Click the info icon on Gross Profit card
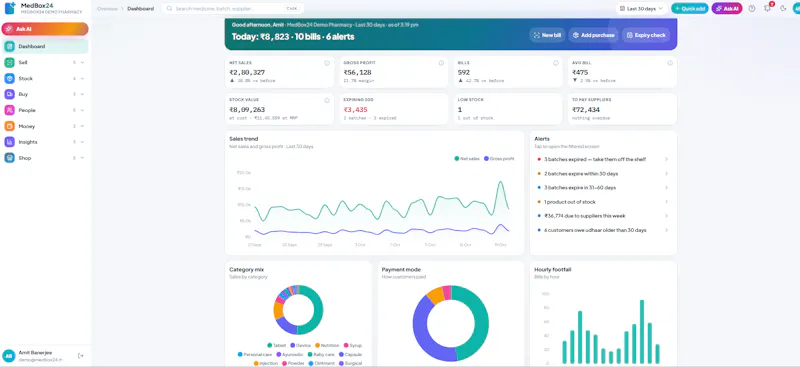The image size is (800, 367). click(441, 63)
